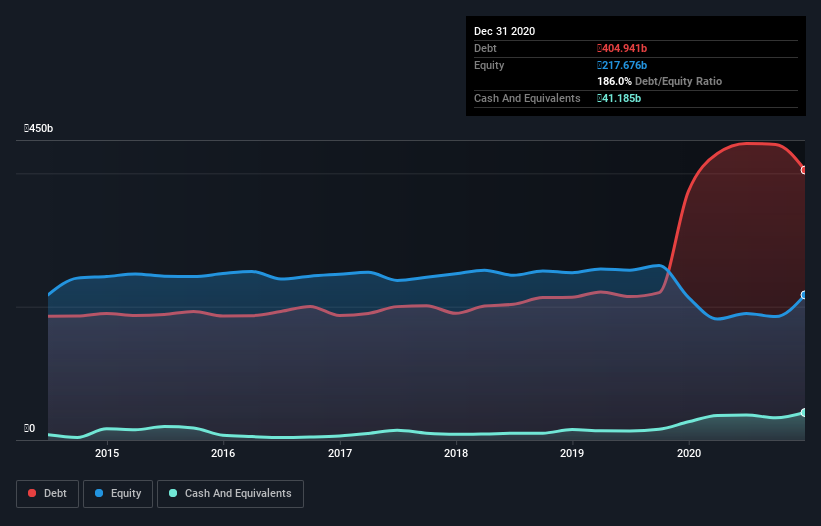This screenshot has width=821, height=526.
Task: Select the Debt end-point marker on the chart
Action: pyautogui.click(x=804, y=170)
